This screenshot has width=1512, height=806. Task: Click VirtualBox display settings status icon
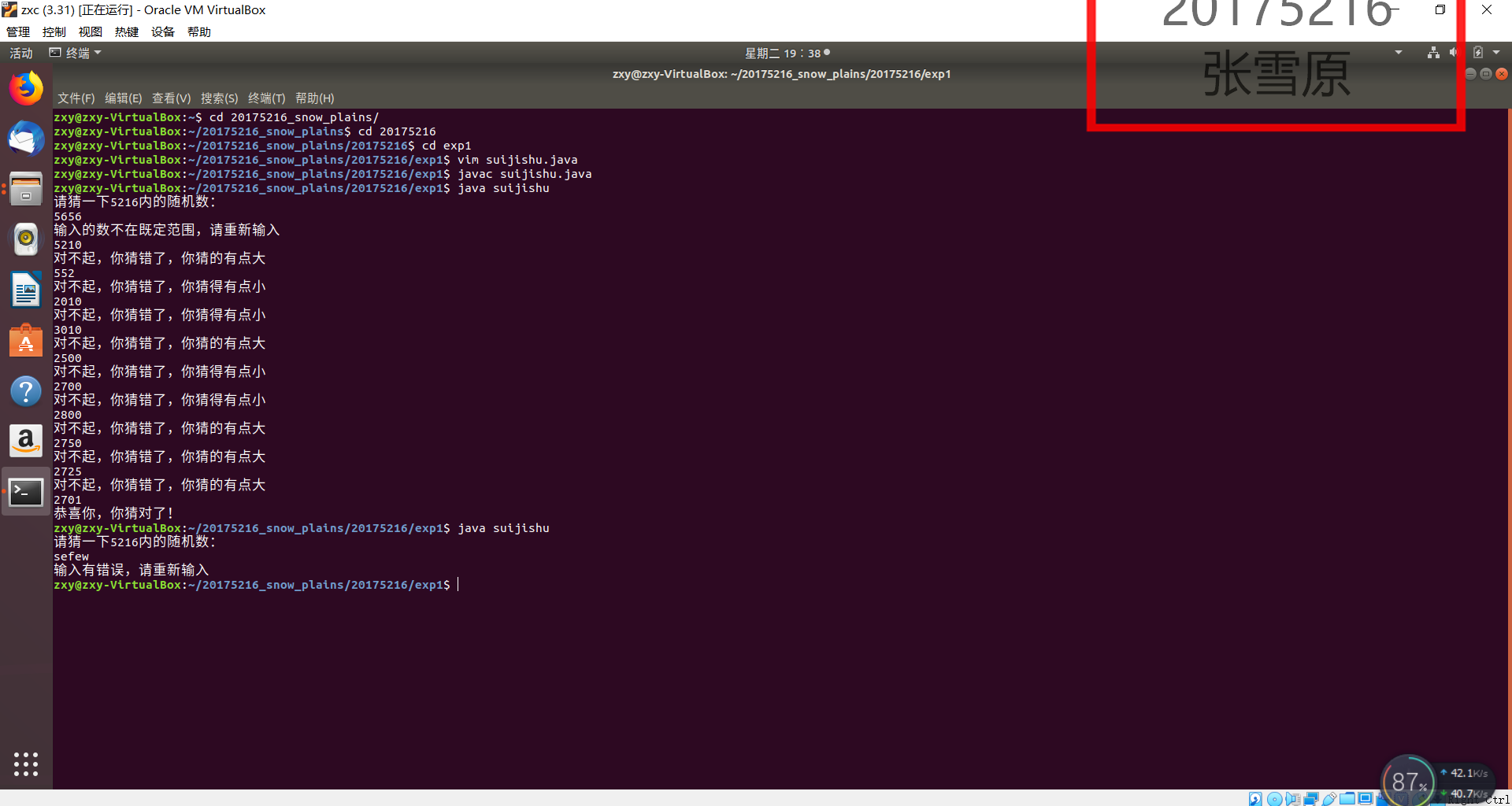(1366, 798)
